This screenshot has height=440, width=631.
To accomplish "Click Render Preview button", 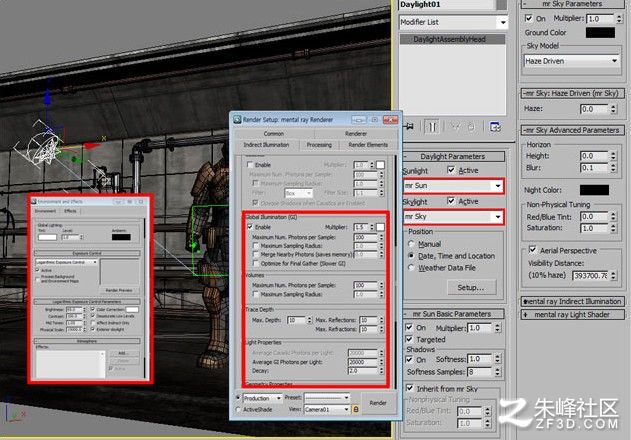I will pyautogui.click(x=119, y=290).
